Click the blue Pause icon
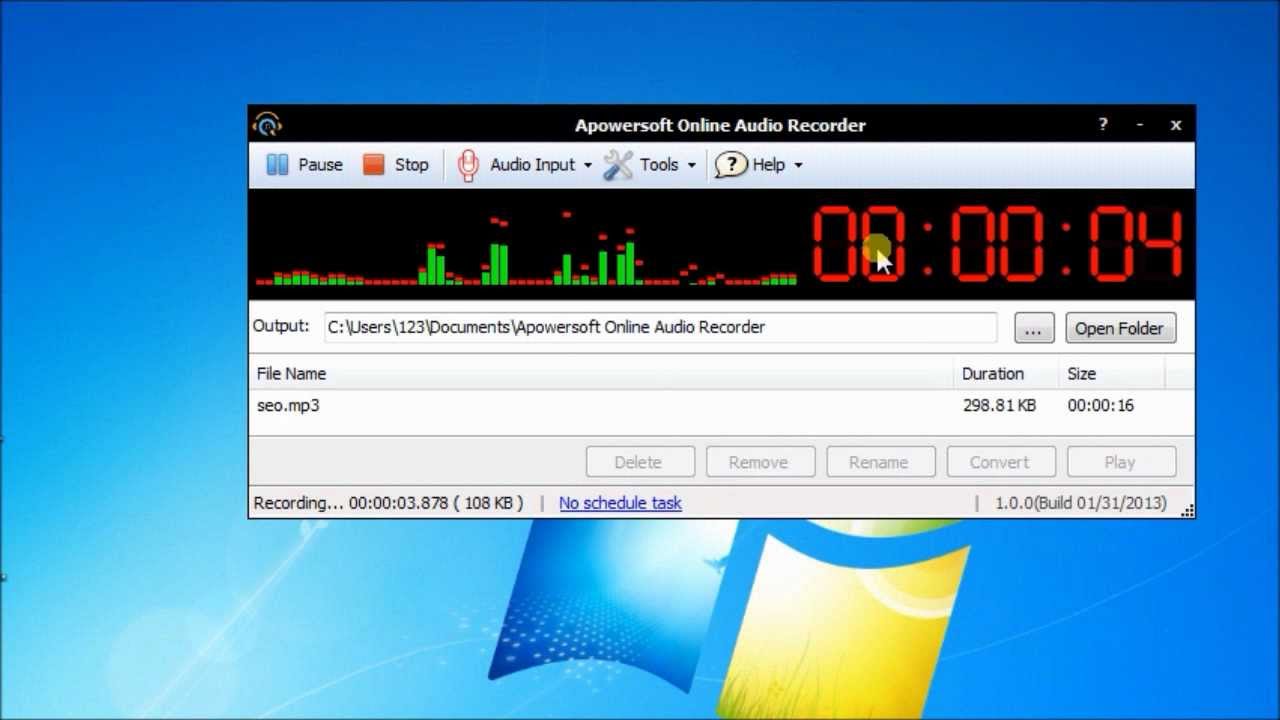Image resolution: width=1280 pixels, height=720 pixels. coord(277,165)
